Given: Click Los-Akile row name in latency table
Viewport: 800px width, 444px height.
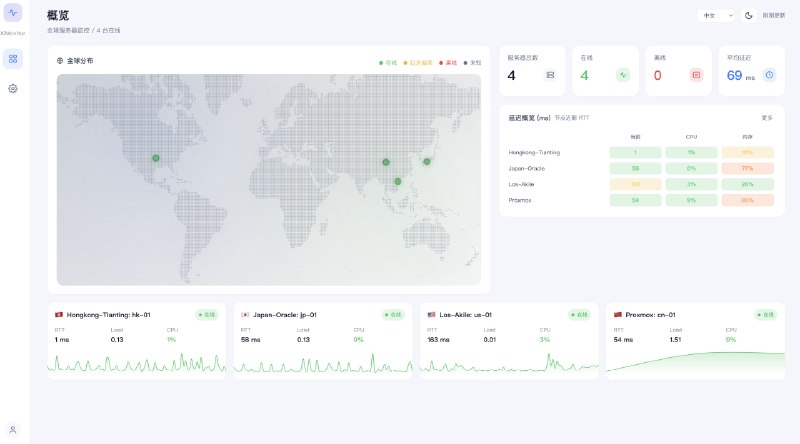Looking at the screenshot, I should pos(521,184).
